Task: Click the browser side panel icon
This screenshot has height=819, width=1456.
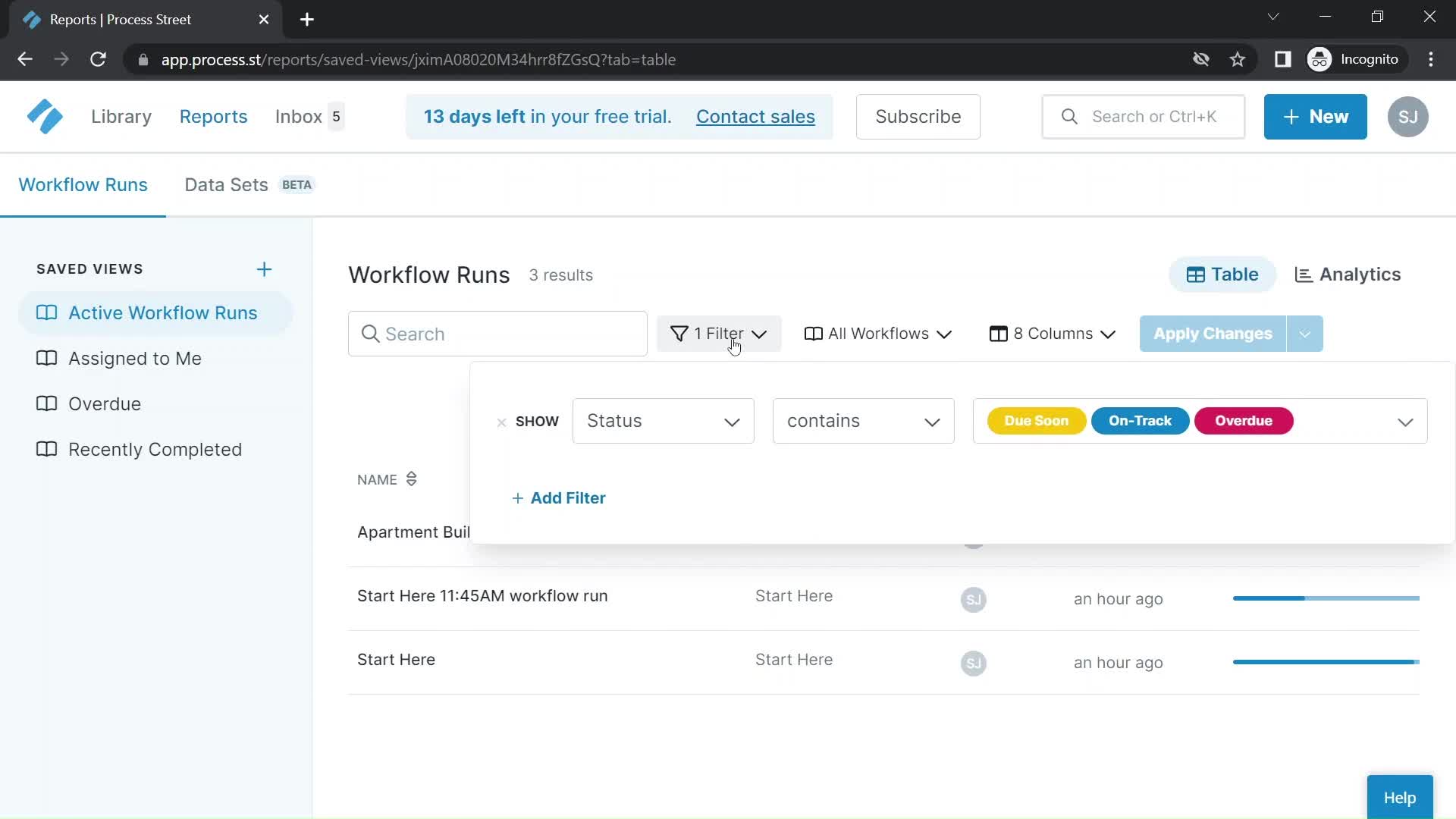Action: click(1282, 59)
